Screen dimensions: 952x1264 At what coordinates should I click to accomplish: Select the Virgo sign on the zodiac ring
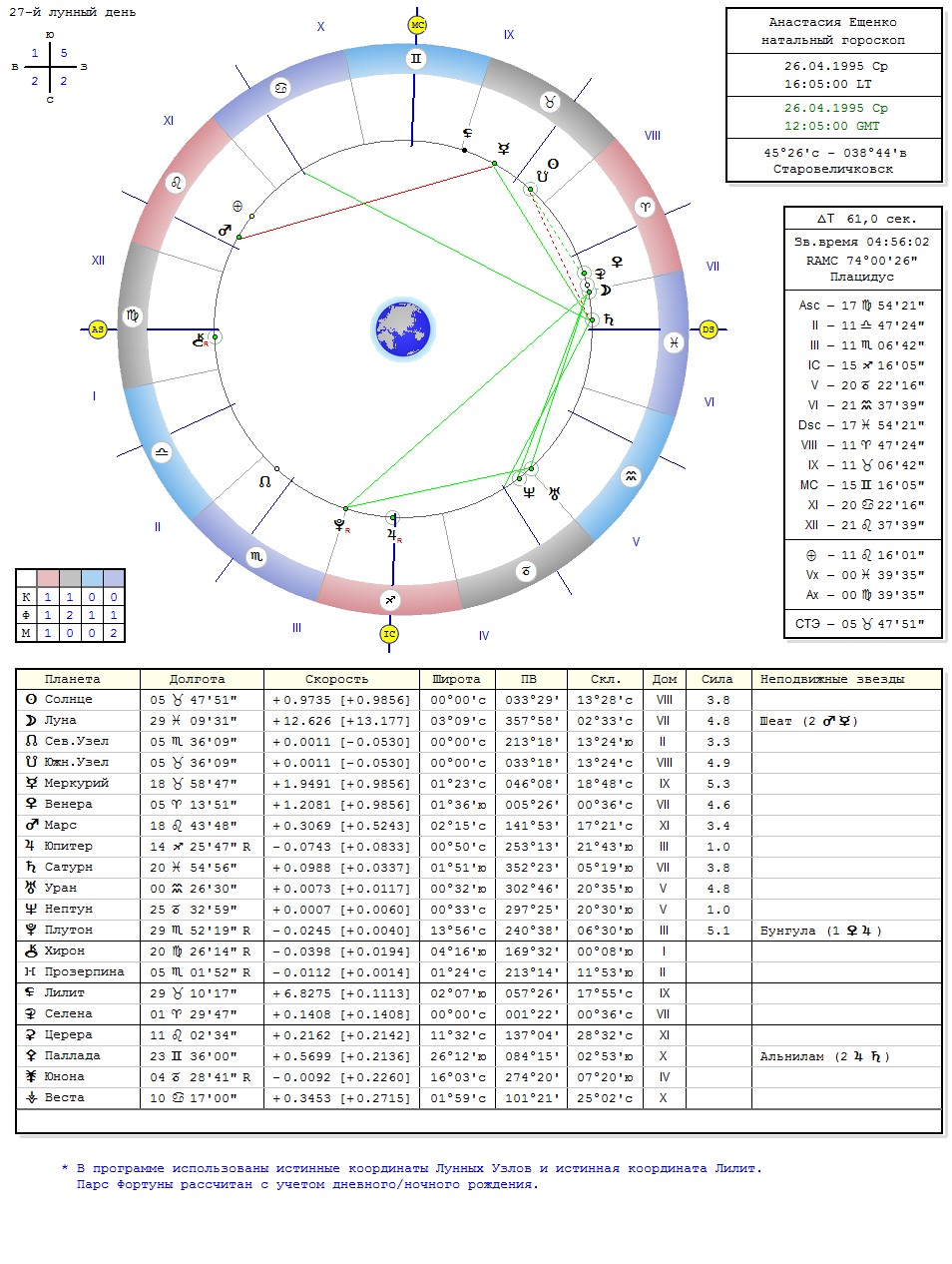(x=133, y=316)
